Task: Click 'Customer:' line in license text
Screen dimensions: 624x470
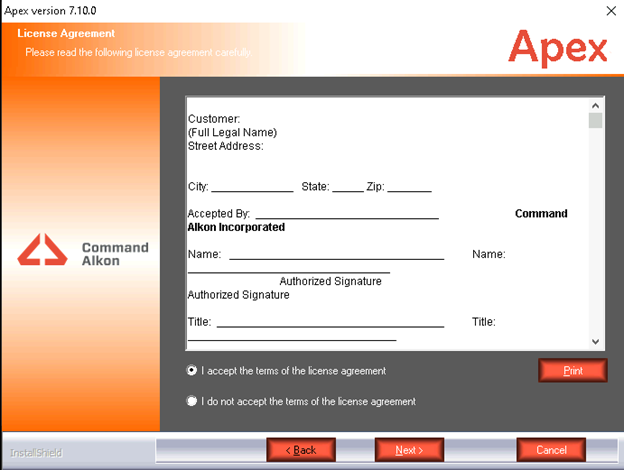Action: (x=214, y=119)
